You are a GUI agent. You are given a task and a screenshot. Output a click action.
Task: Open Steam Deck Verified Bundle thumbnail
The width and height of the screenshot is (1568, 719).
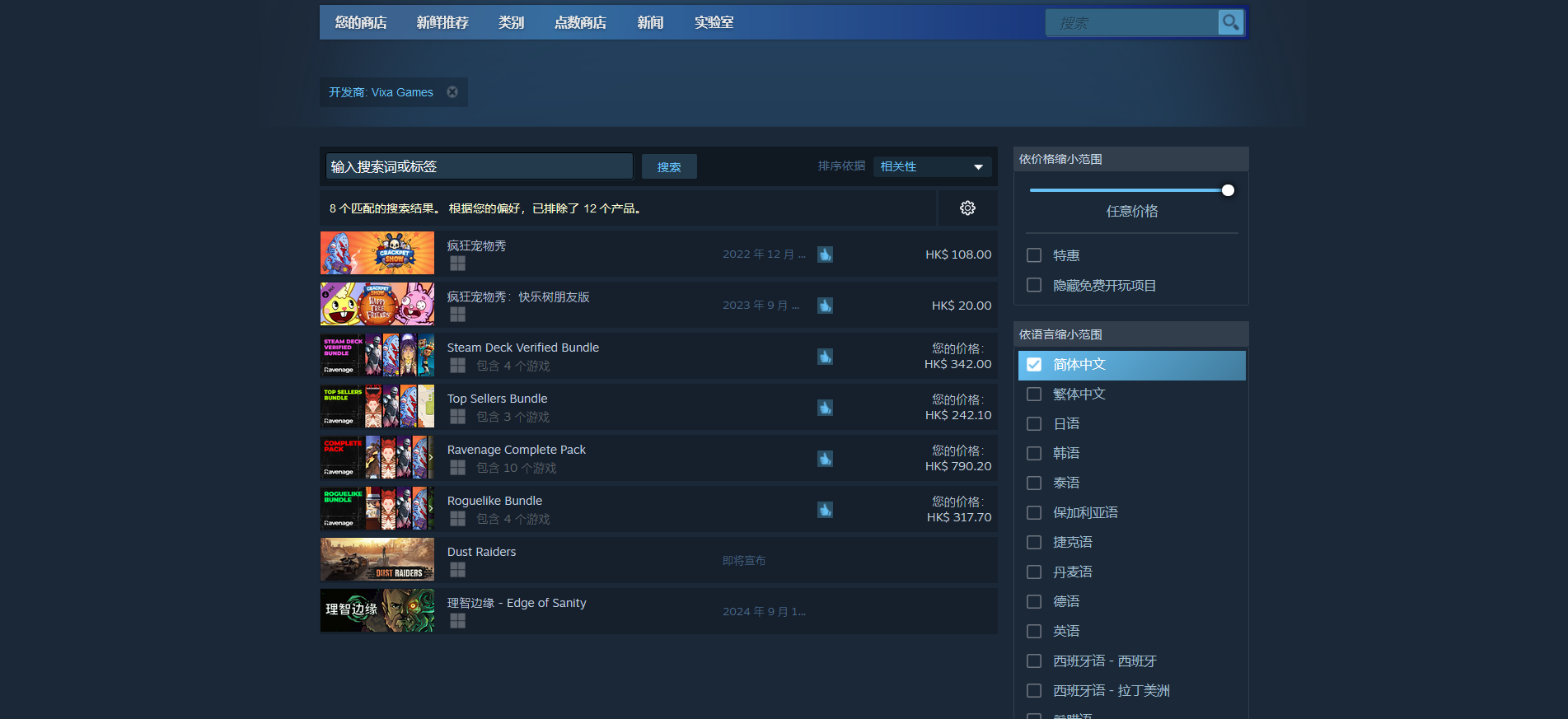click(377, 355)
